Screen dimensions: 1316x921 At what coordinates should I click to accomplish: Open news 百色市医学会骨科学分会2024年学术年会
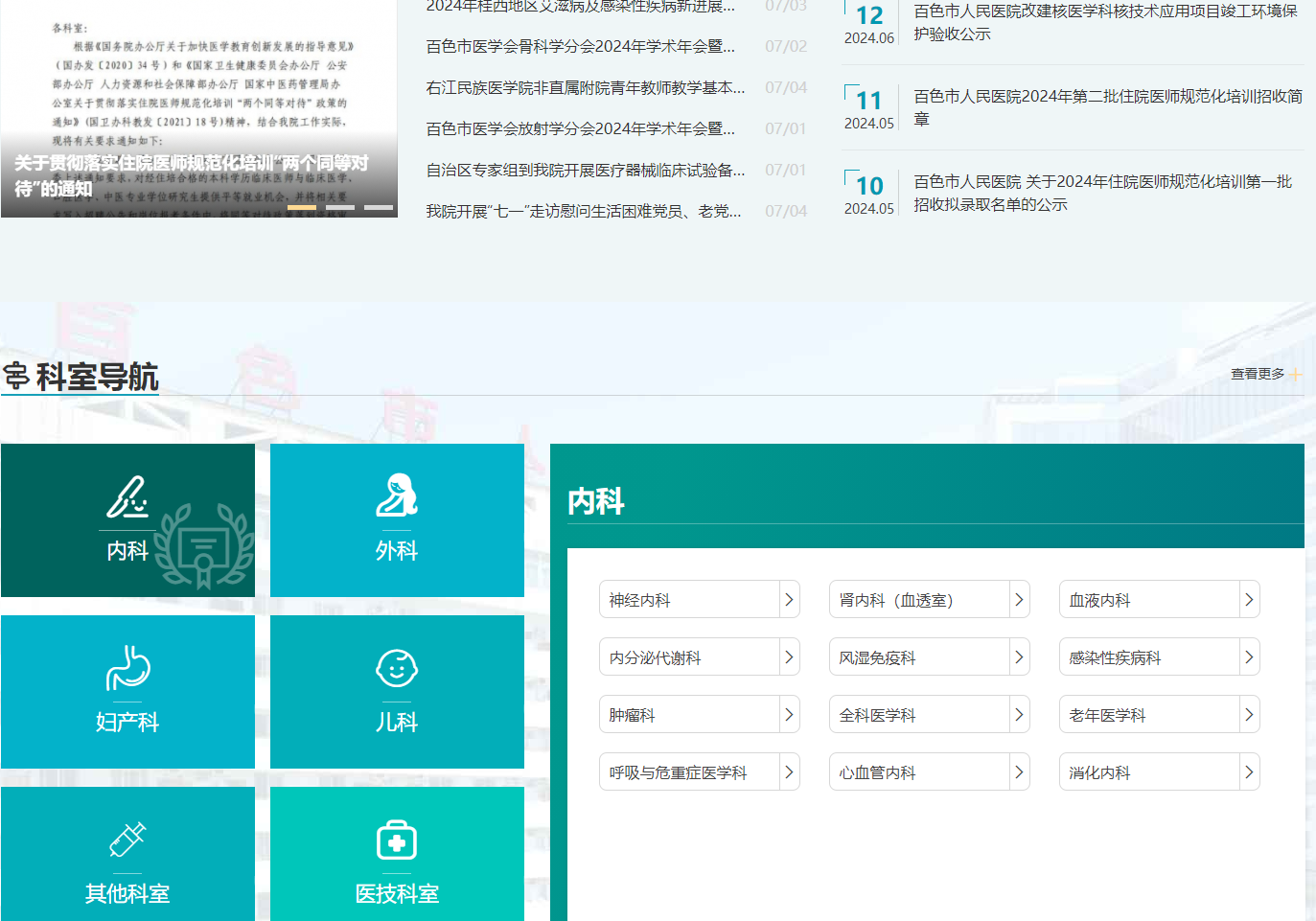point(581,46)
